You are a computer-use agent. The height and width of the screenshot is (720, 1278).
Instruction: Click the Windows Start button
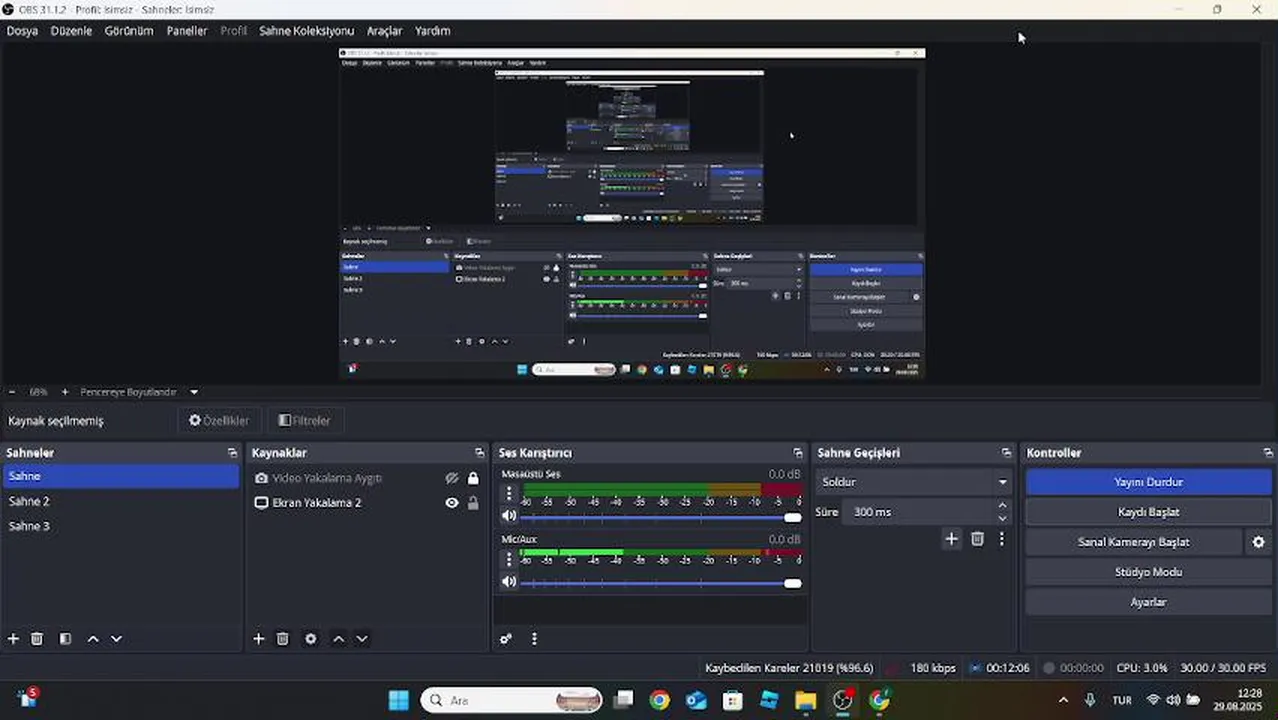(x=398, y=700)
